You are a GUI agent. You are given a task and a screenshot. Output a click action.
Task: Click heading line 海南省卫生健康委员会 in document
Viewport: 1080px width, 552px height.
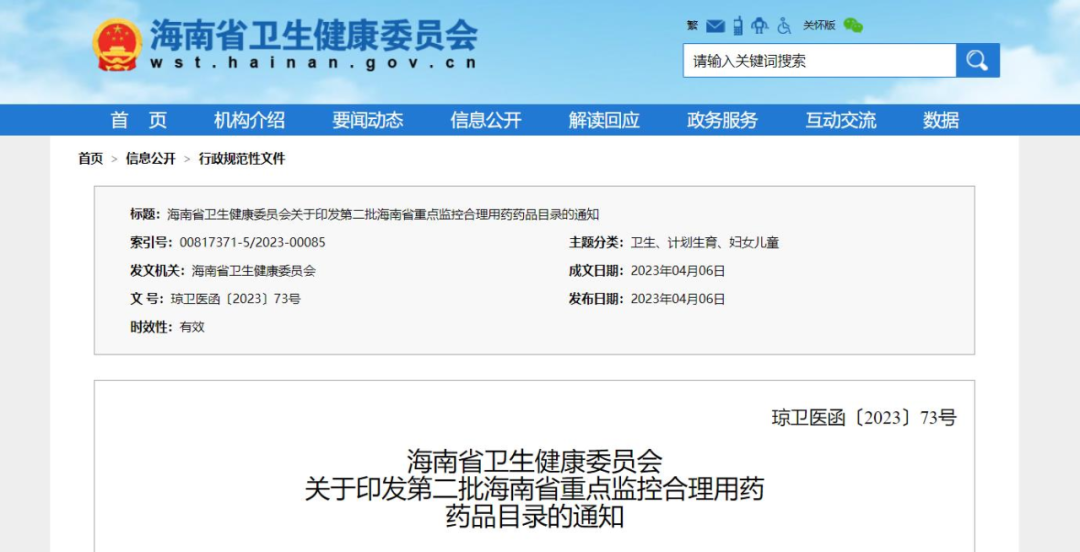(534, 460)
